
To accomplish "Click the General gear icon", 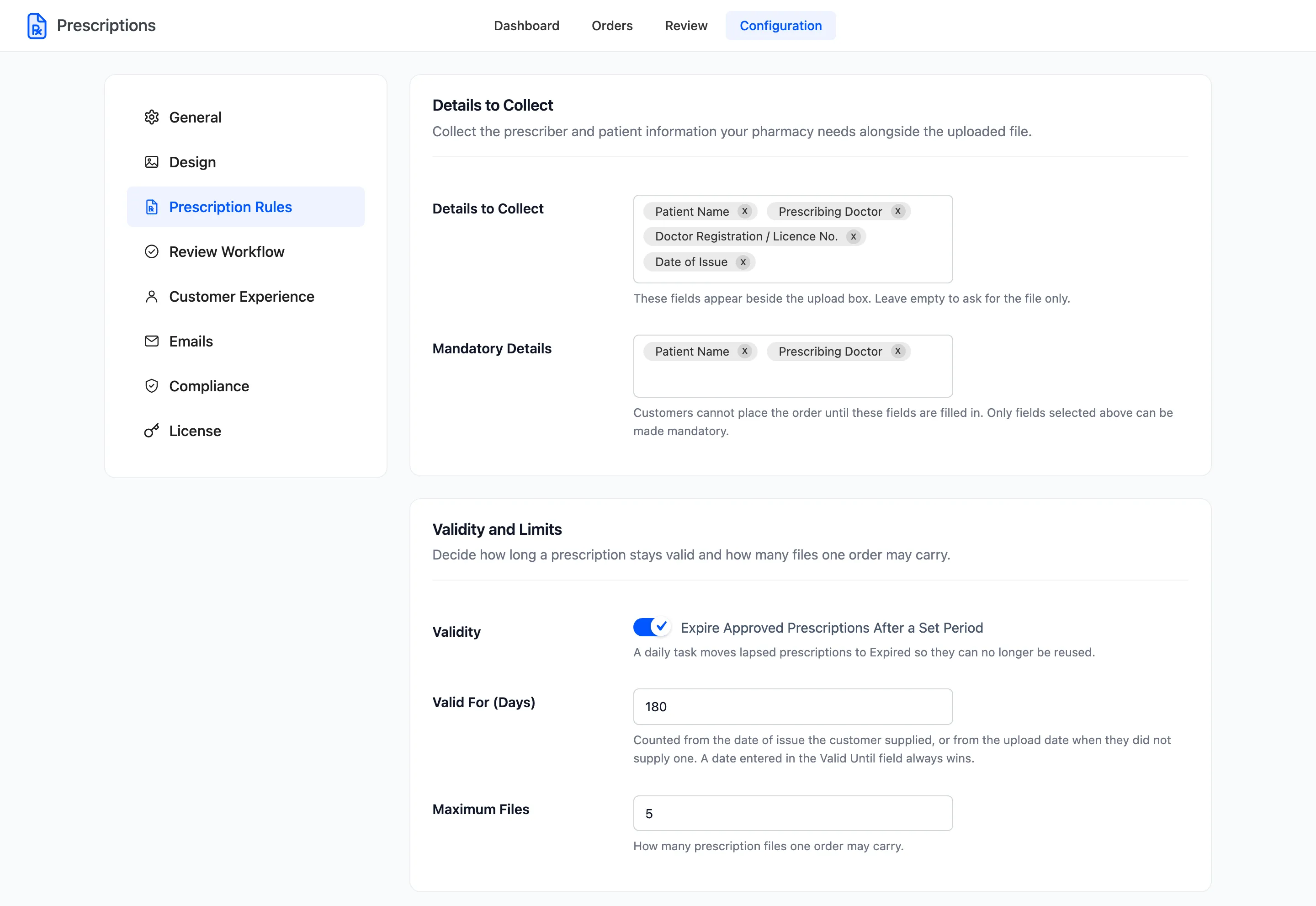I will pos(152,117).
